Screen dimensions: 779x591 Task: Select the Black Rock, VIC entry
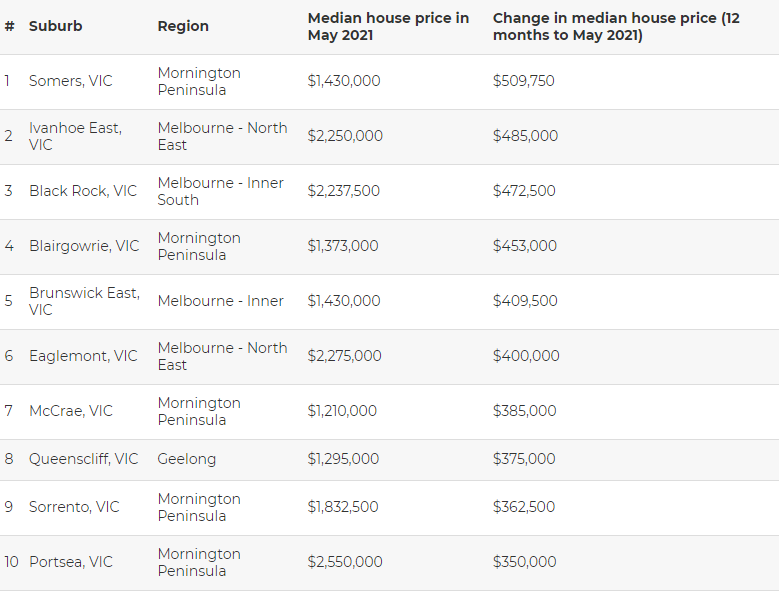82,191
